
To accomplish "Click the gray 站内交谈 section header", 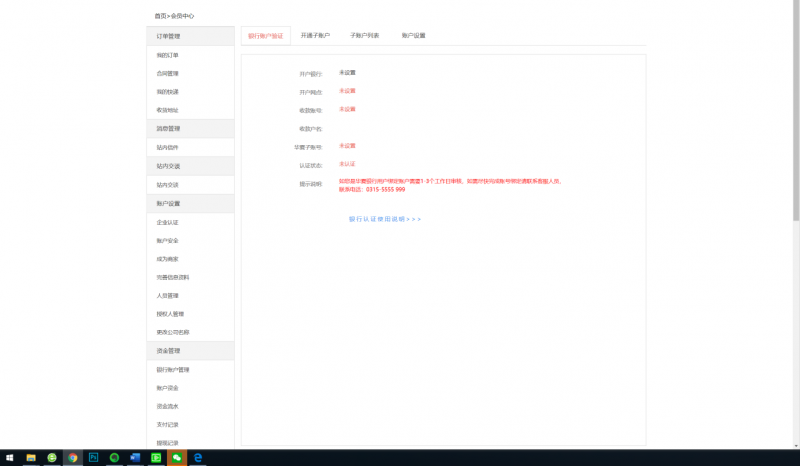I will click(x=190, y=166).
